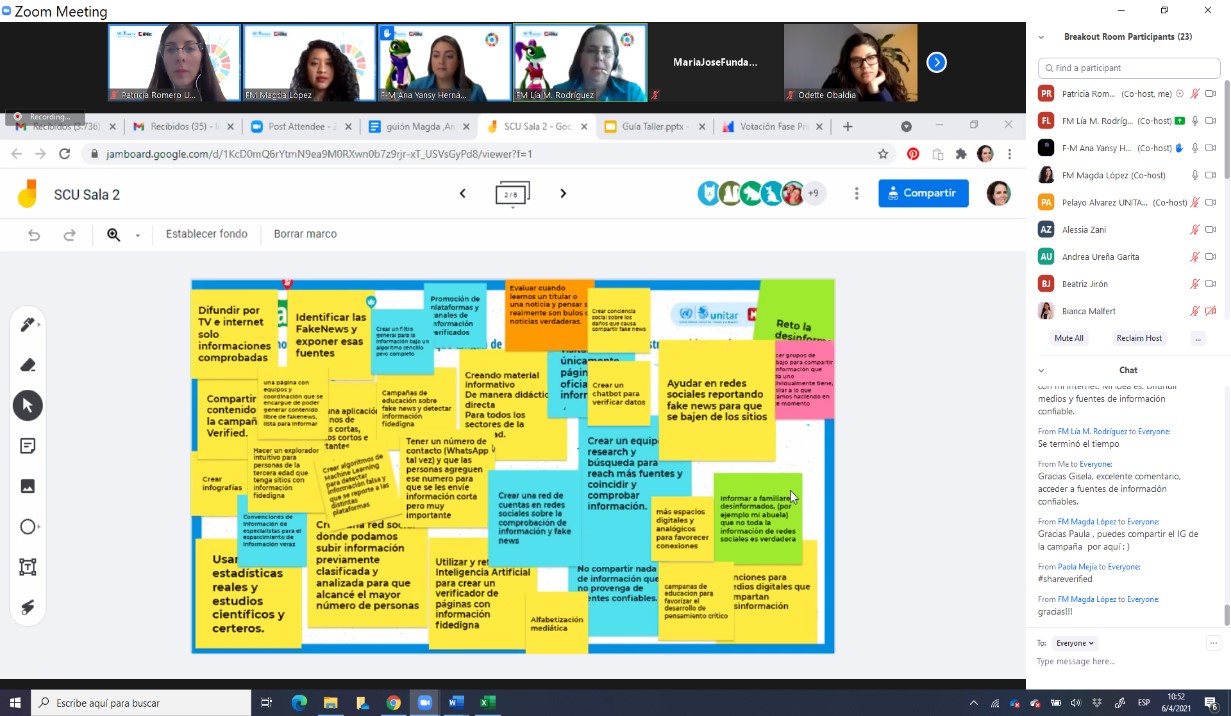Screen dimensions: 1231x716
Task: Select the circle shape tool
Action: [x=28, y=527]
